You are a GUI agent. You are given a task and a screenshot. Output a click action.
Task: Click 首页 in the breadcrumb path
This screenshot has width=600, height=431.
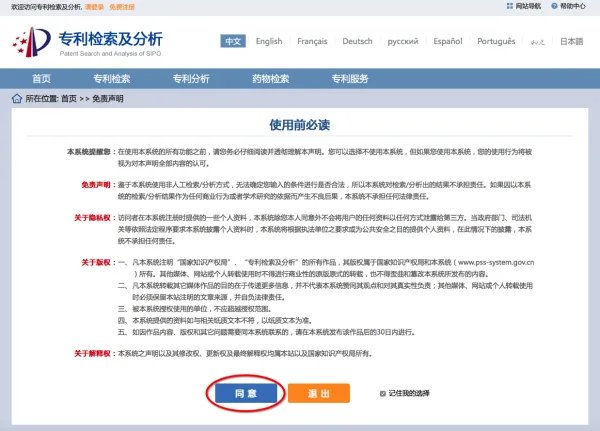[x=69, y=99]
